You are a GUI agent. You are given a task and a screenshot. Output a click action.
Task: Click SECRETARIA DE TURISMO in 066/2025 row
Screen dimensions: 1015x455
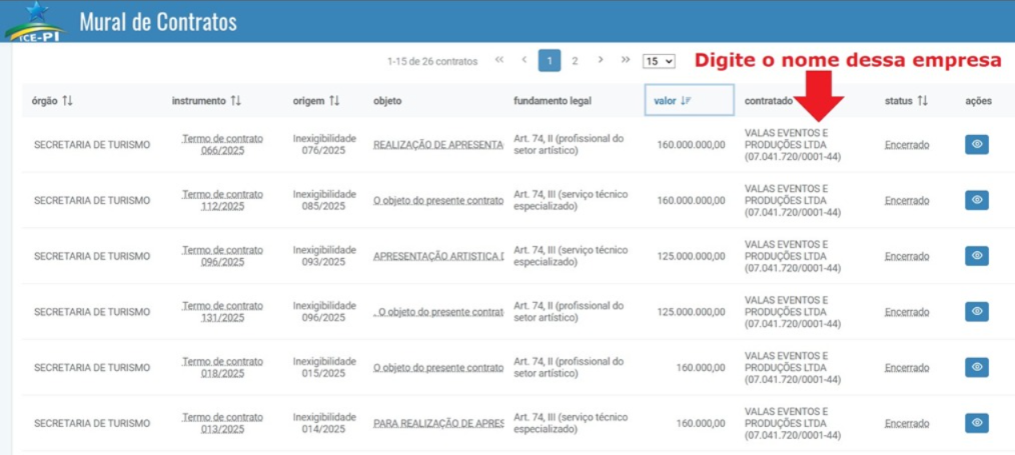pos(92,145)
